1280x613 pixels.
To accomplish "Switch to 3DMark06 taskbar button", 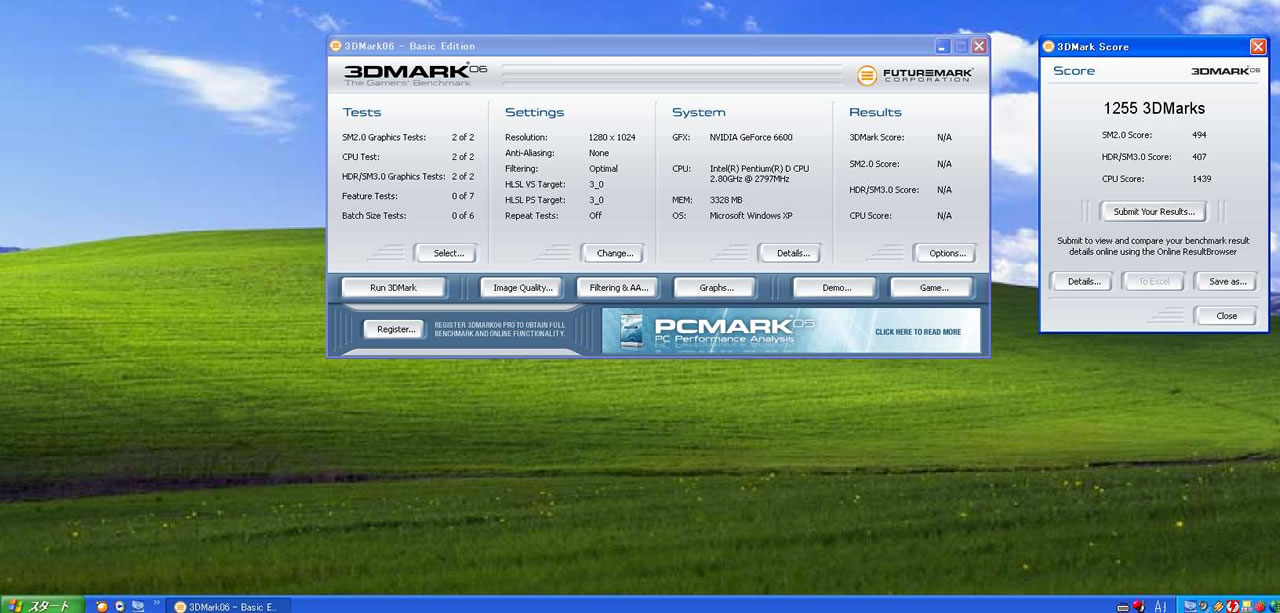I will click(227, 606).
